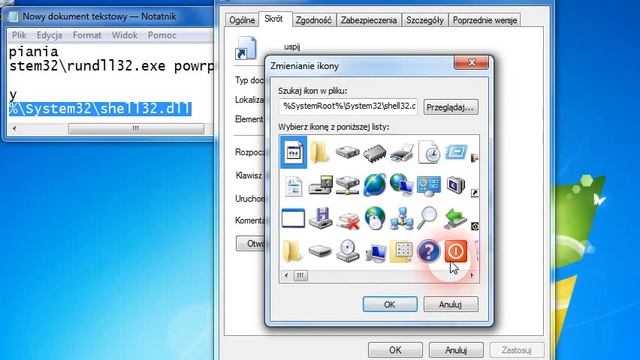This screenshot has height=360, width=640.
Task: Click the icon list horizontal scrollbar thumb
Action: [x=300, y=276]
